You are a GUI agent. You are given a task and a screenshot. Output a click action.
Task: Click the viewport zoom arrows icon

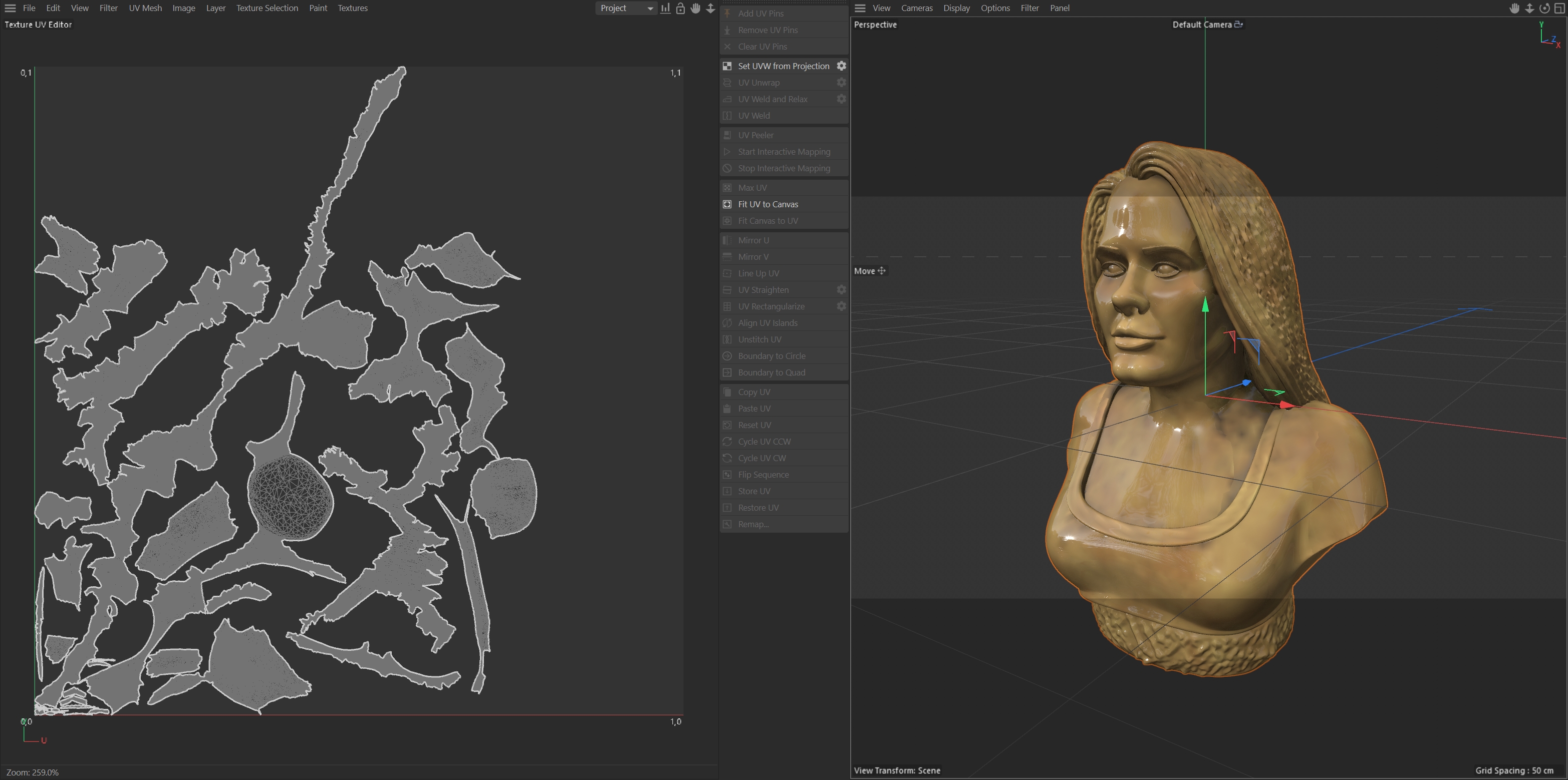(x=1529, y=8)
